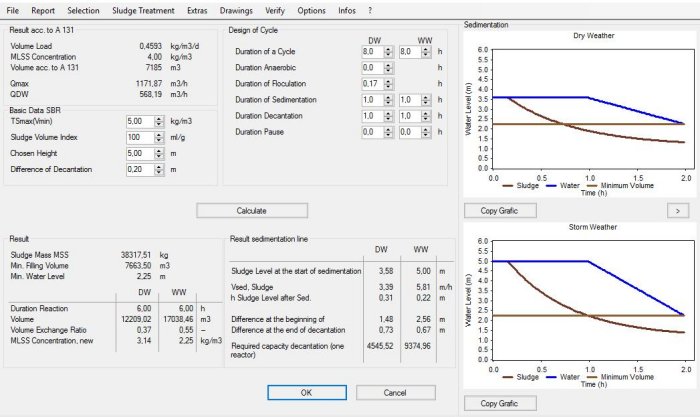Click the TSmax(Vmin) value field
700x417 pixels.
[138, 121]
